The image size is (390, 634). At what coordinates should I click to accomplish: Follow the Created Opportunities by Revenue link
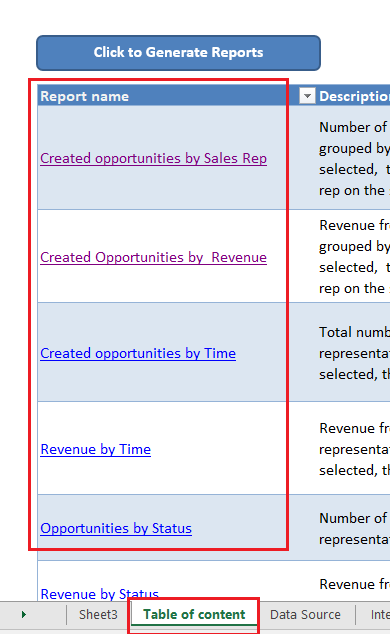(154, 257)
